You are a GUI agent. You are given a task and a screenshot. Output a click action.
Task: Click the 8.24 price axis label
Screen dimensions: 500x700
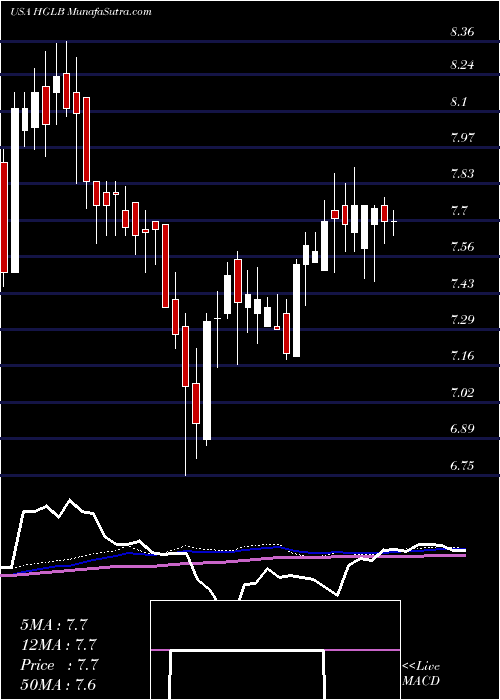pyautogui.click(x=462, y=65)
